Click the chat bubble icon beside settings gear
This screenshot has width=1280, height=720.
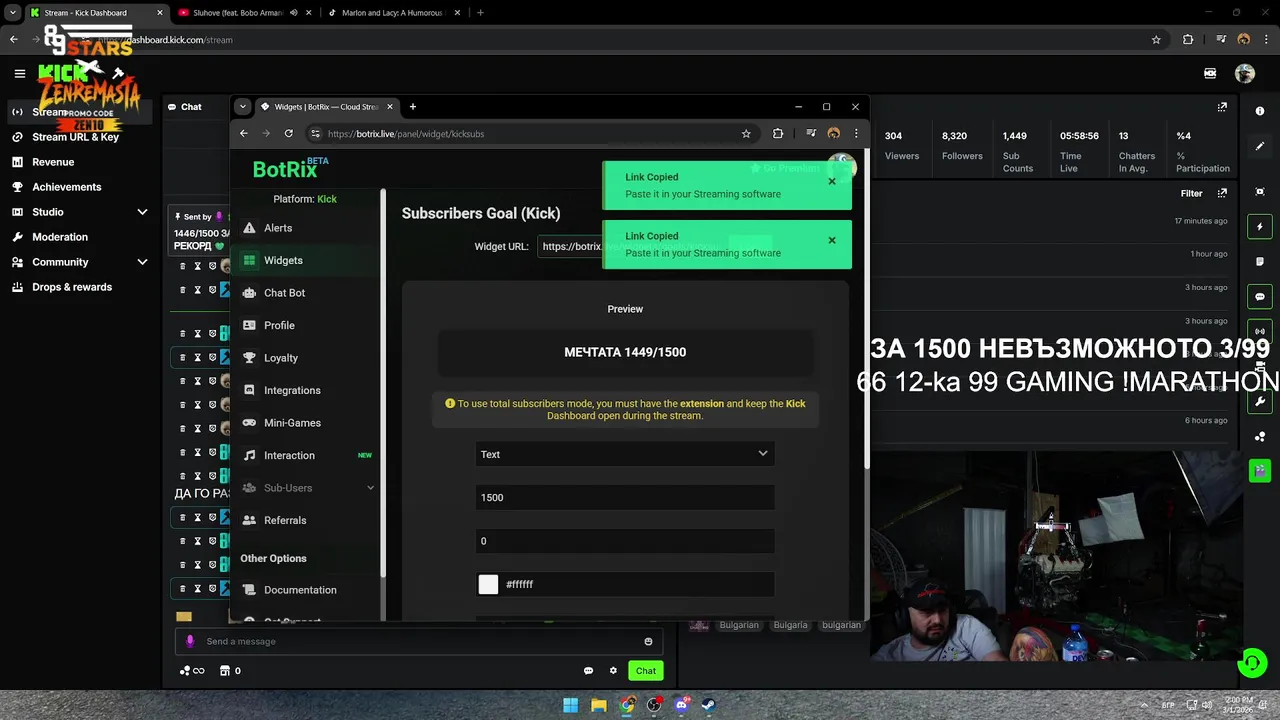click(588, 671)
